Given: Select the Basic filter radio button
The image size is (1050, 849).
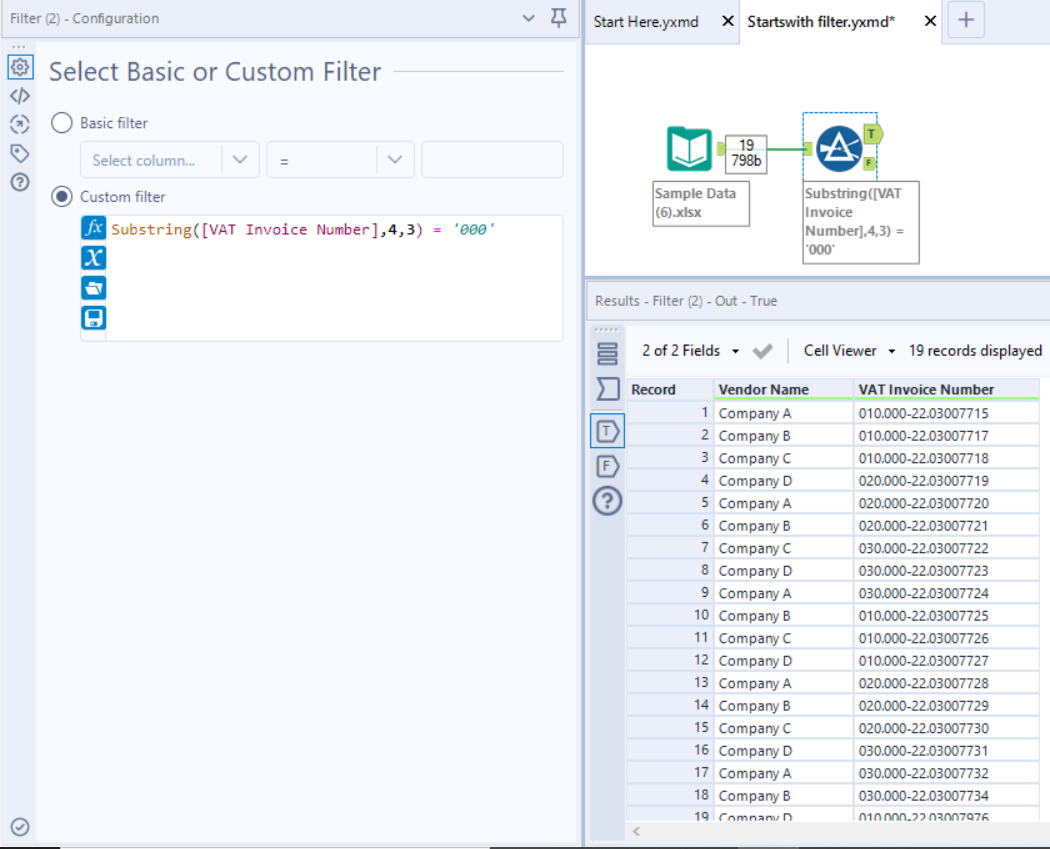Looking at the screenshot, I should 61,123.
